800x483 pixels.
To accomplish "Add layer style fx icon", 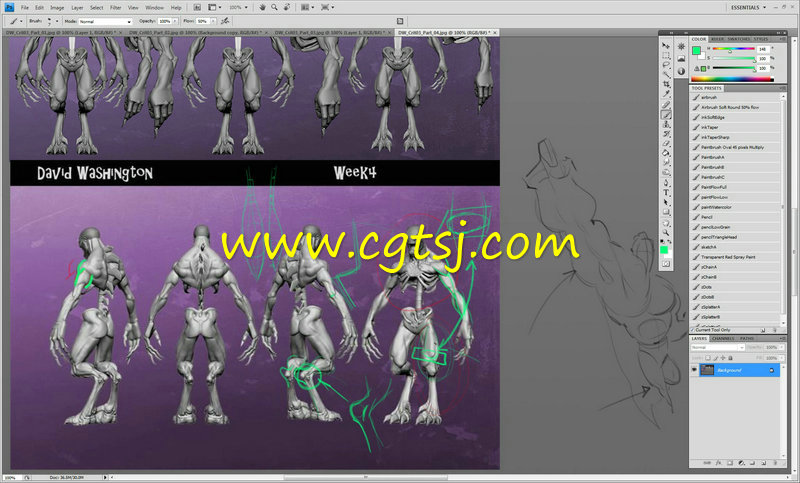I will [x=718, y=463].
